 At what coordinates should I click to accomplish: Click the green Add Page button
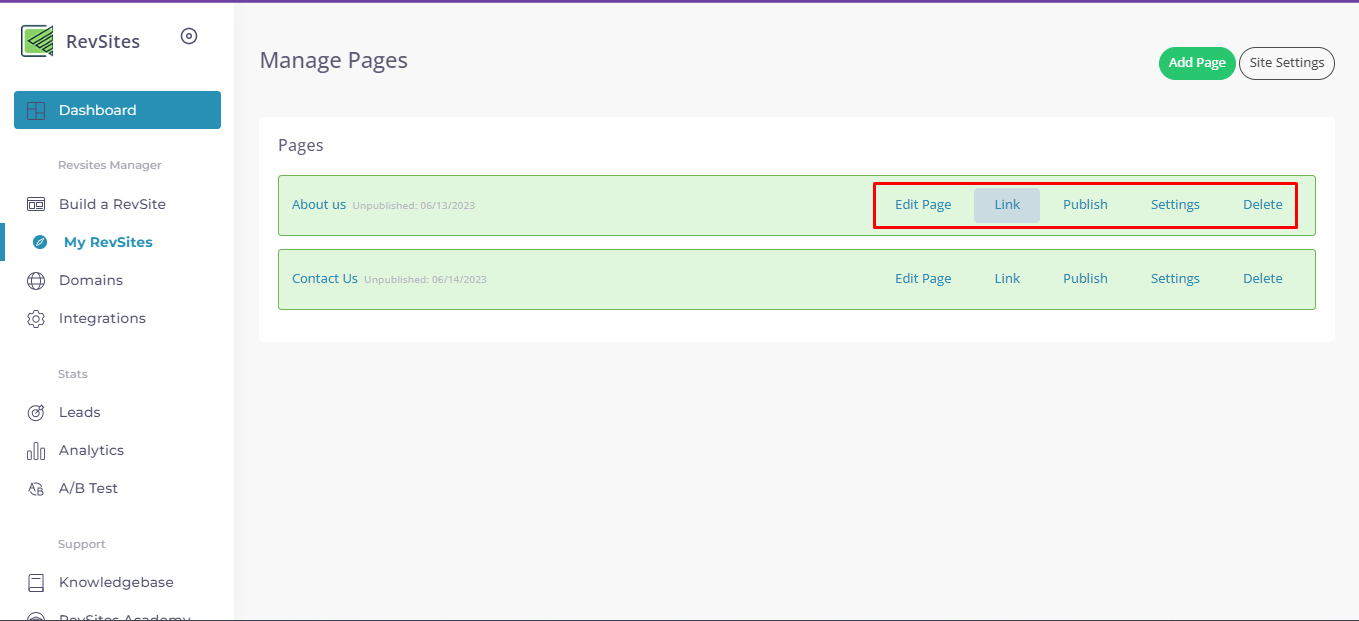tap(1196, 62)
